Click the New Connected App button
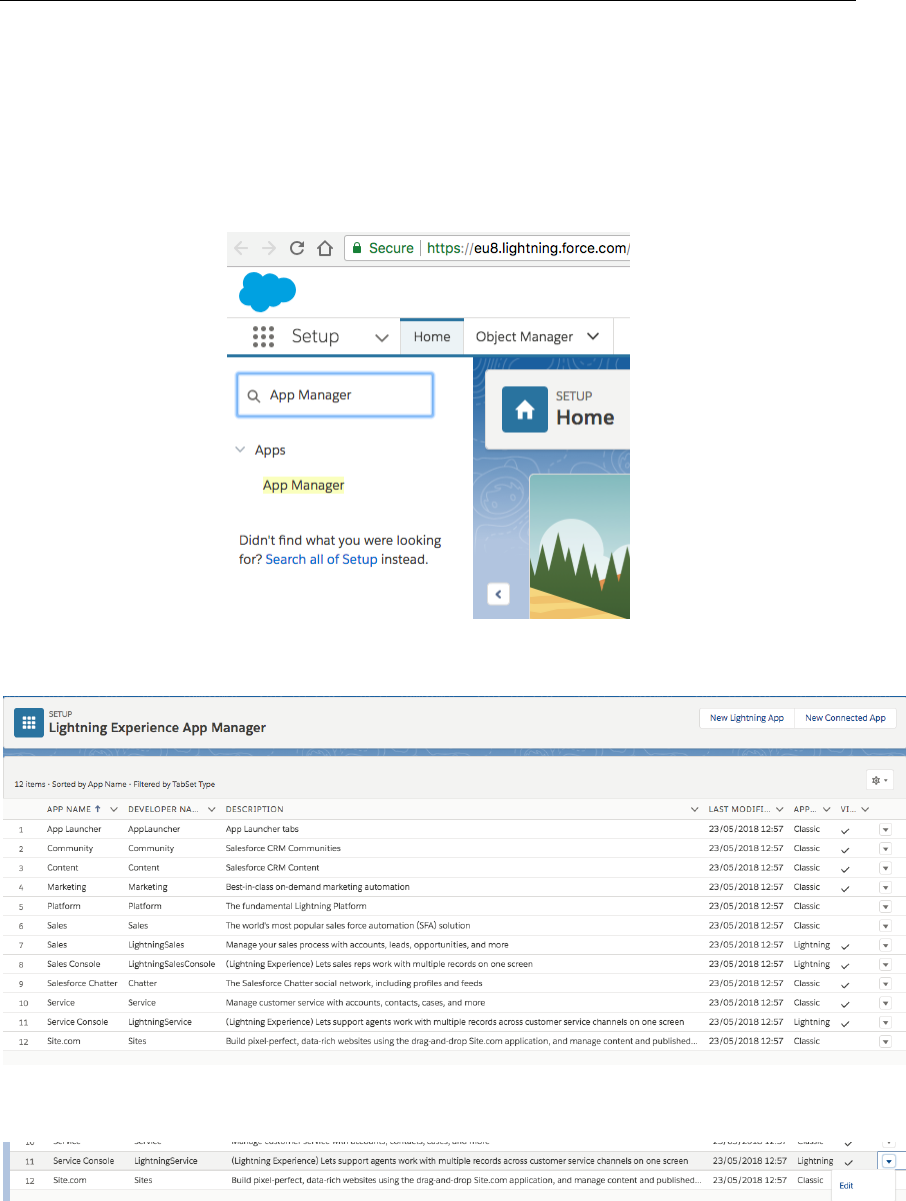906x1201 pixels. pos(845,718)
